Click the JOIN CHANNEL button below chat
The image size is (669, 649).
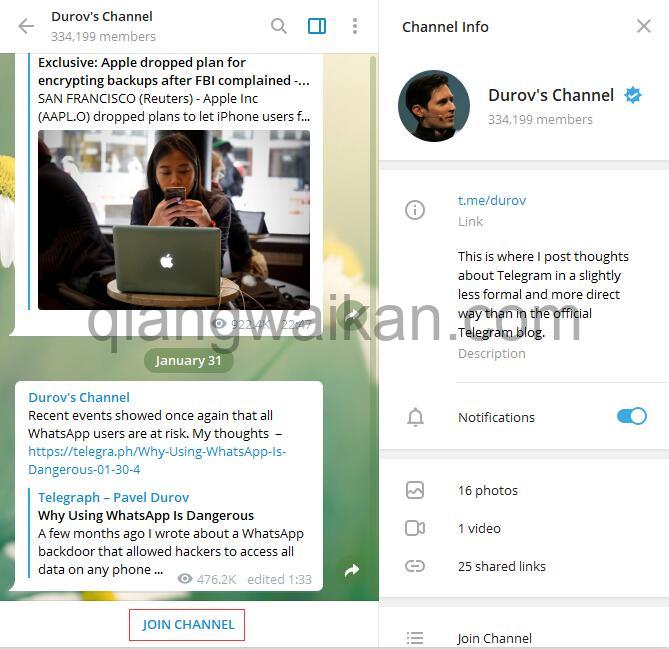click(187, 625)
